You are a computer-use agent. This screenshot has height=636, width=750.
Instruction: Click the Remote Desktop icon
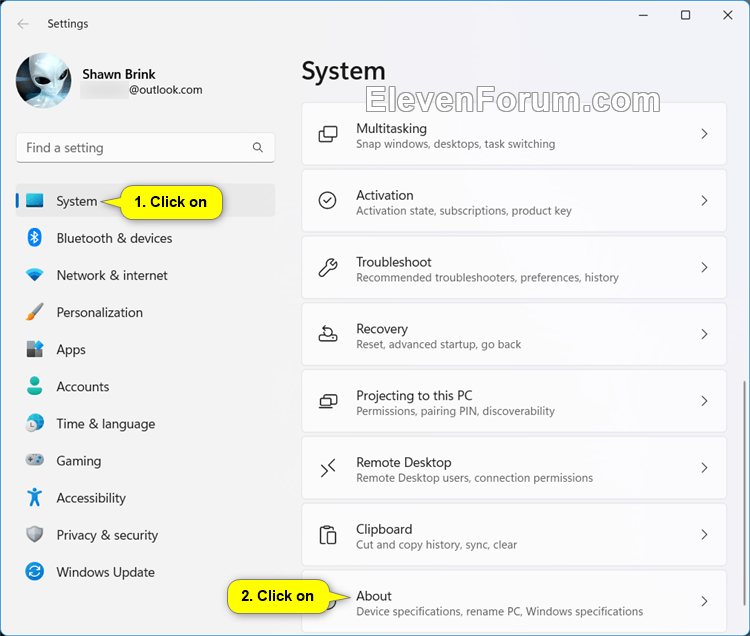click(x=328, y=468)
